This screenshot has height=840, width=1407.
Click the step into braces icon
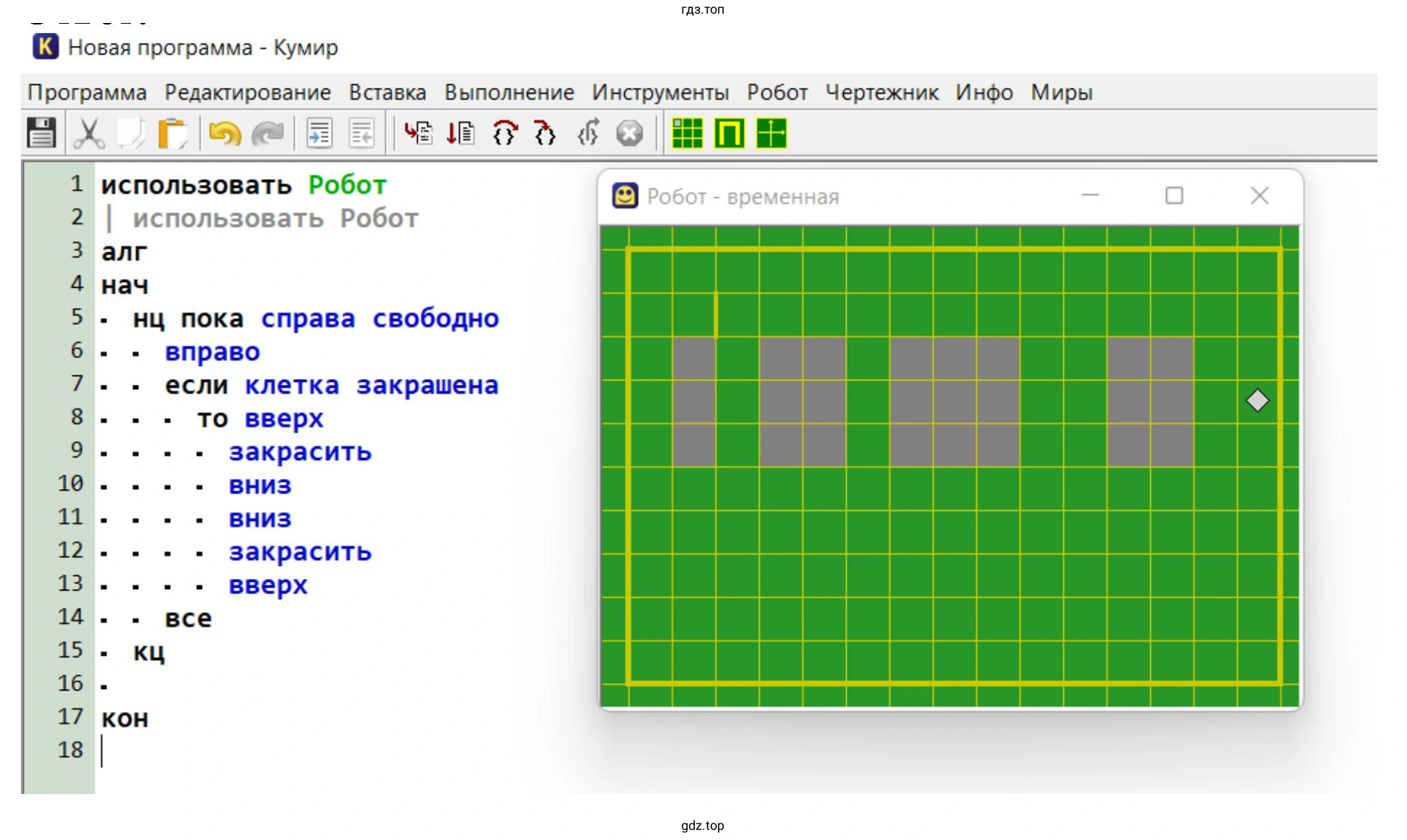click(x=545, y=133)
